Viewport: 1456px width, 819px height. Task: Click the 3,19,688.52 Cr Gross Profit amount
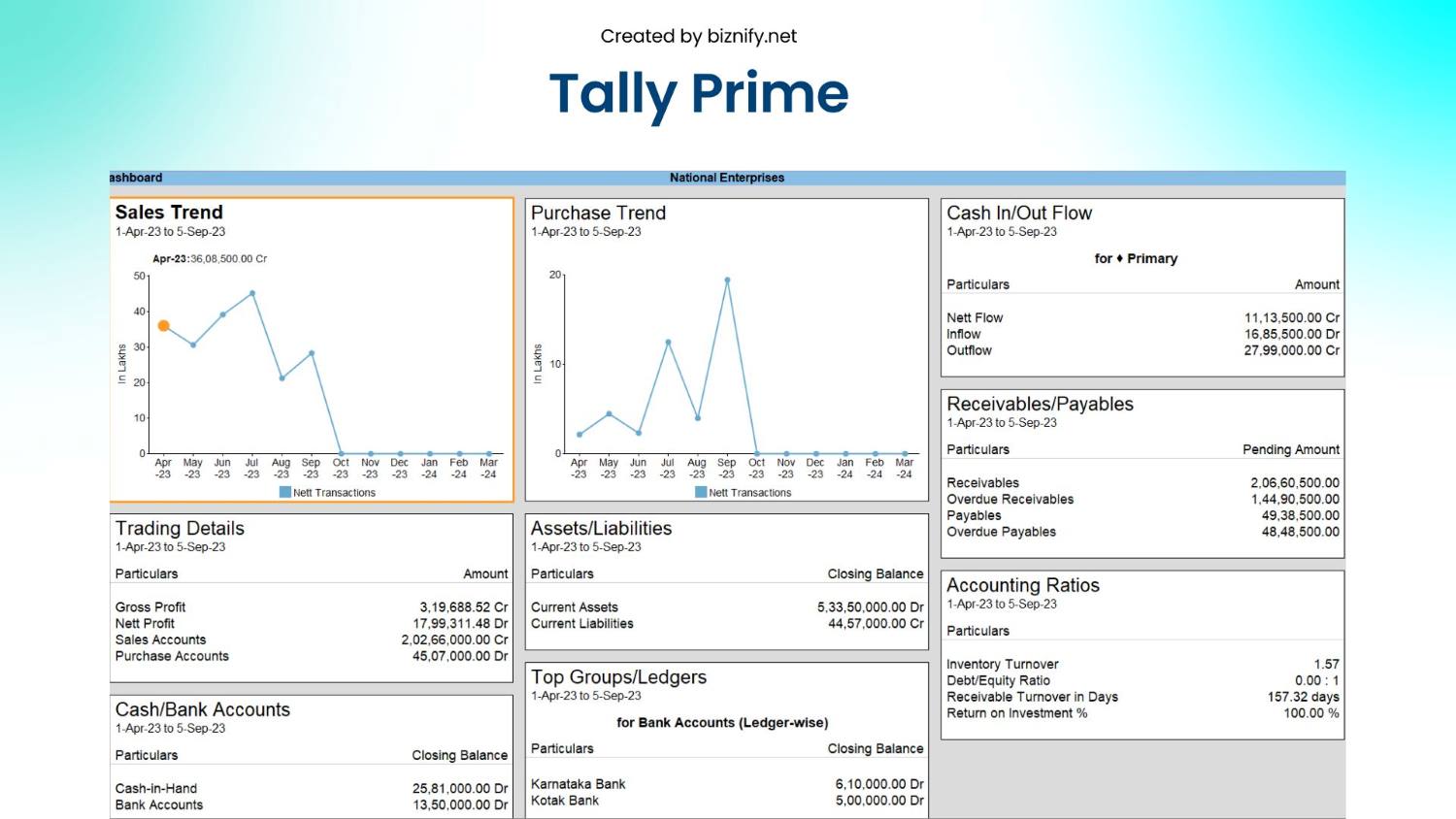point(463,607)
